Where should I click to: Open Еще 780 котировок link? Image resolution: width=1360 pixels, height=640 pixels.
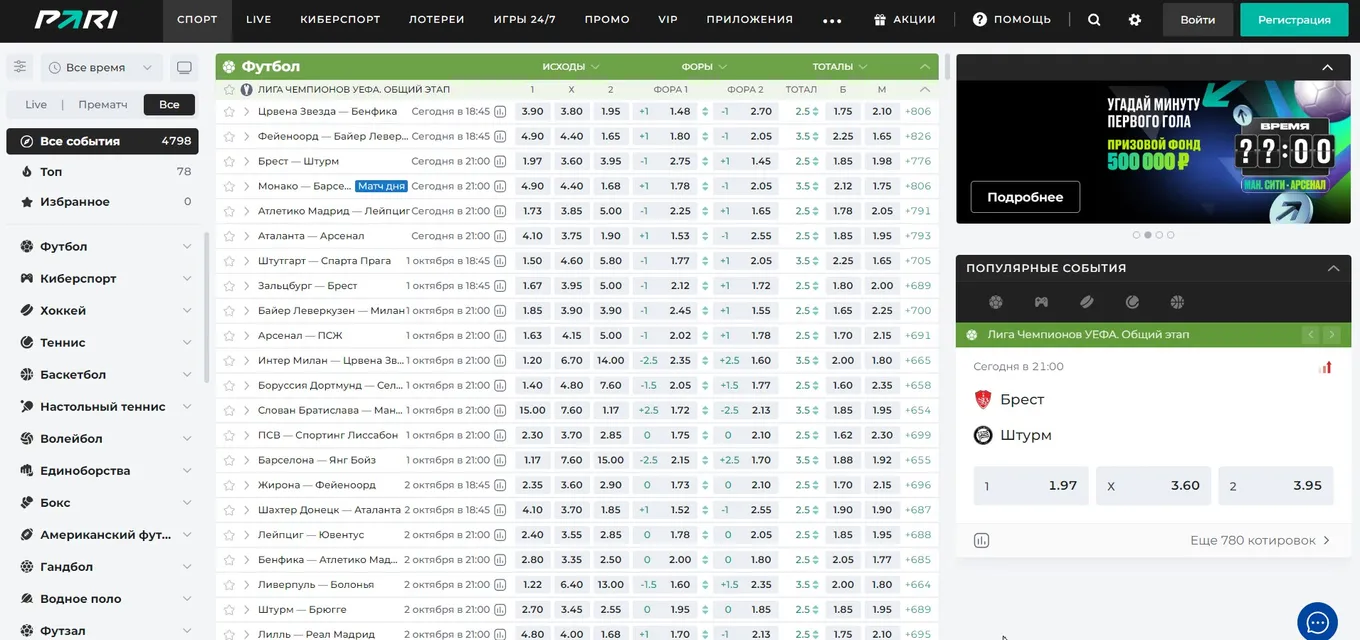click(x=1260, y=540)
